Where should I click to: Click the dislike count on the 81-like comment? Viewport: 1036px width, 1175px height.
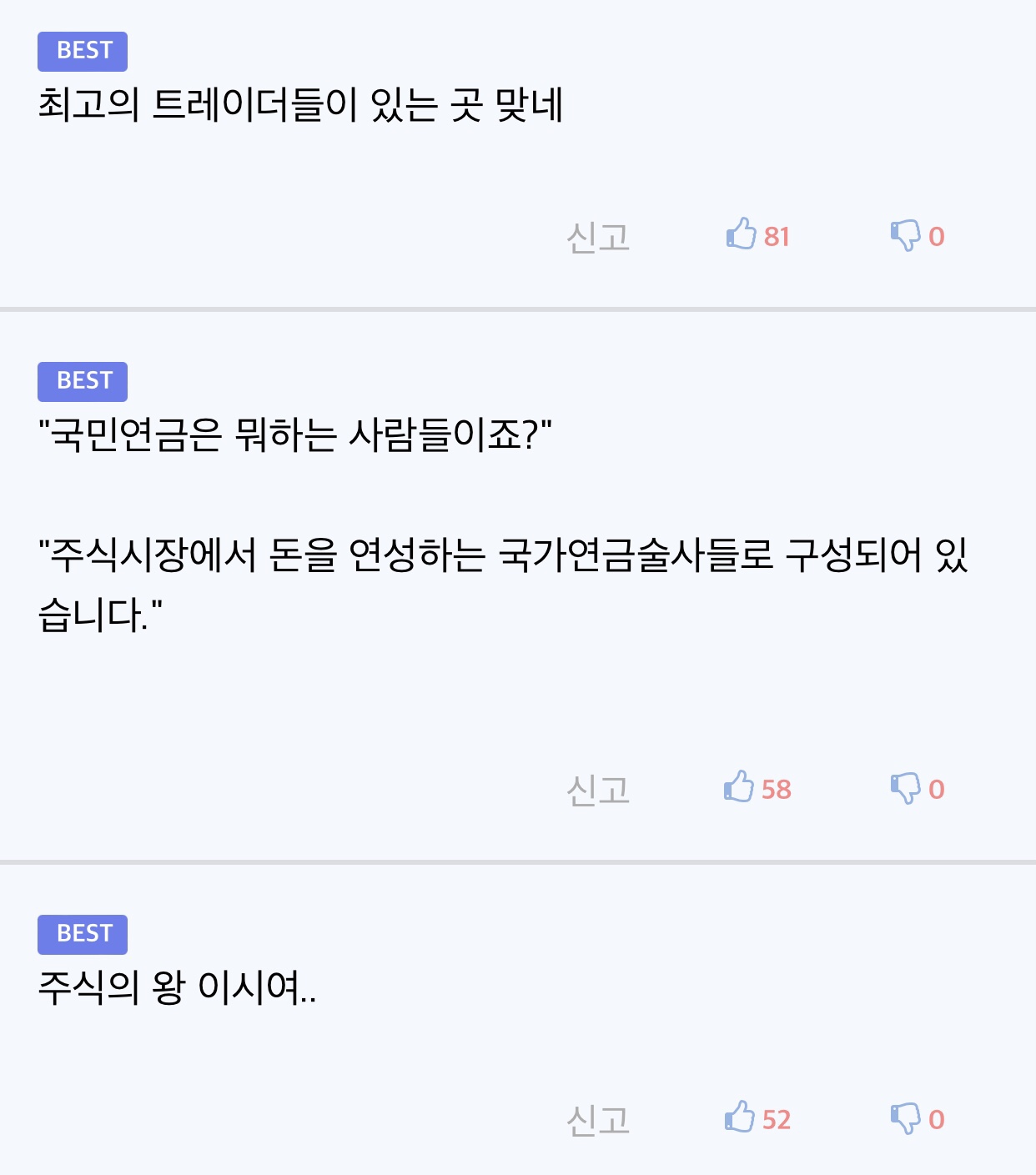tap(937, 237)
